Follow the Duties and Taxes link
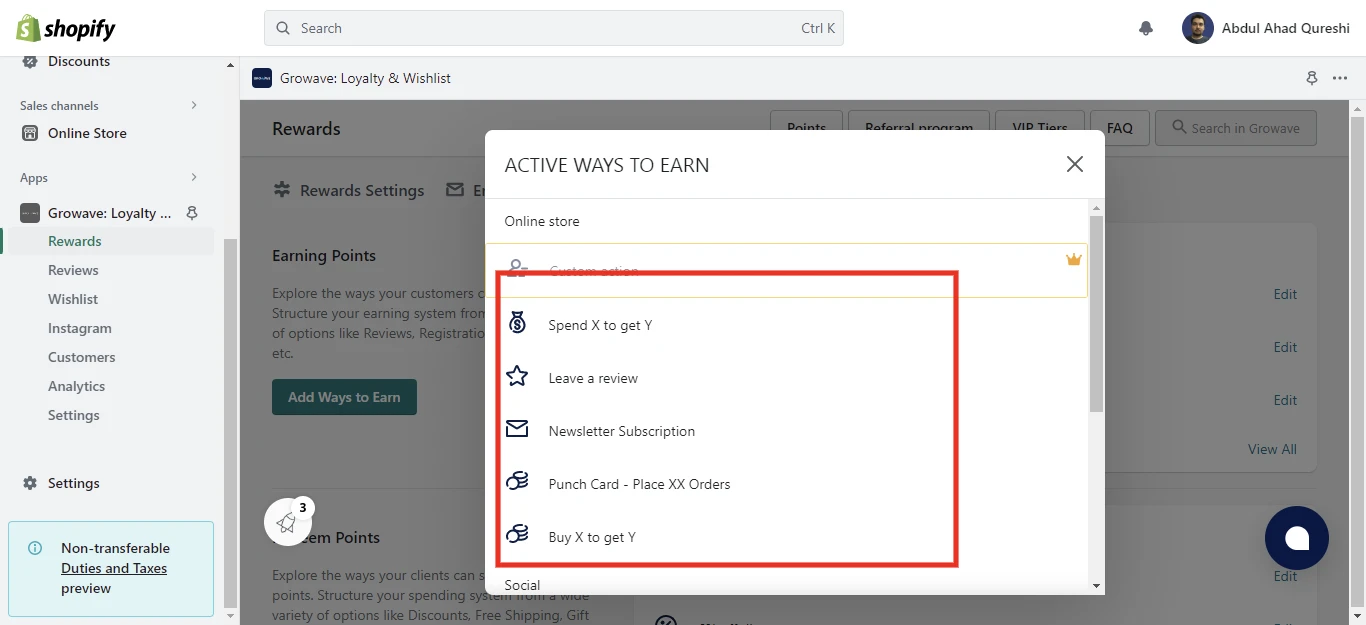 pos(114,568)
